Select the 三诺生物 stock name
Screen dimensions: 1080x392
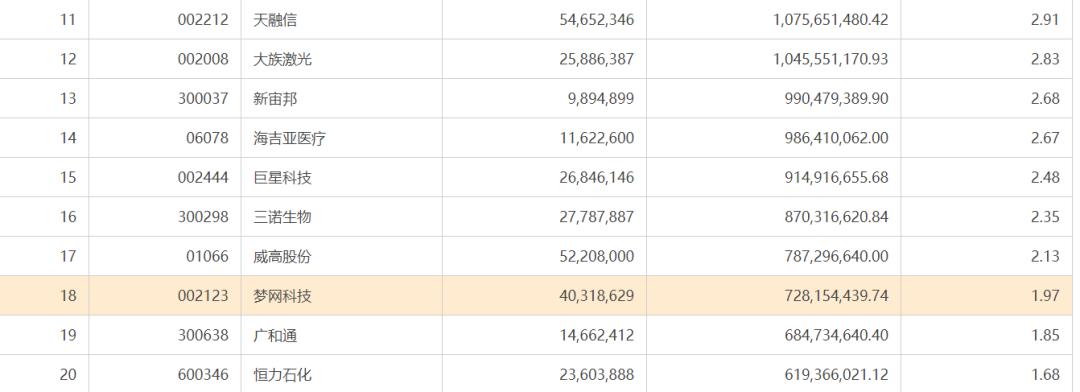(282, 217)
